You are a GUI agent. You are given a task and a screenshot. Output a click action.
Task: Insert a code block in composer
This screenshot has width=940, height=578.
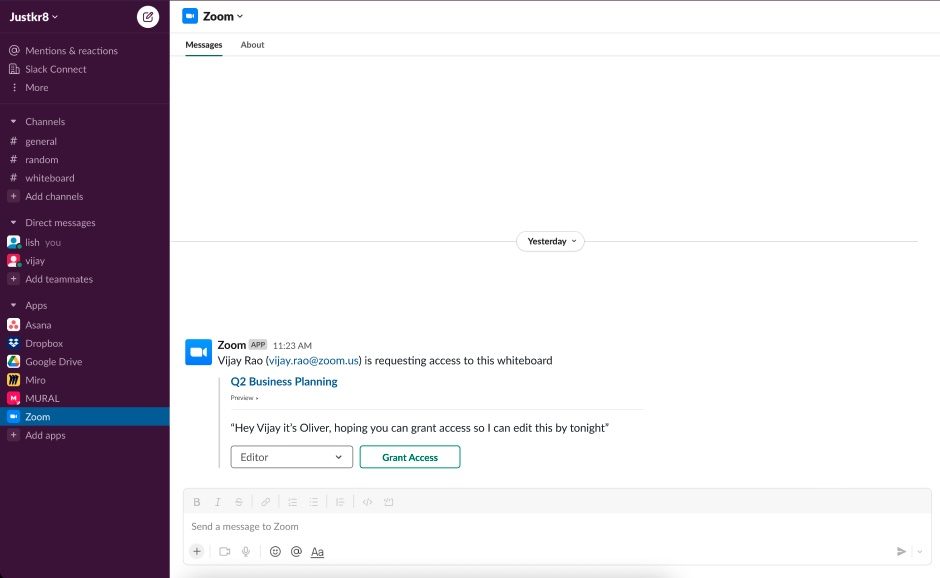[388, 502]
